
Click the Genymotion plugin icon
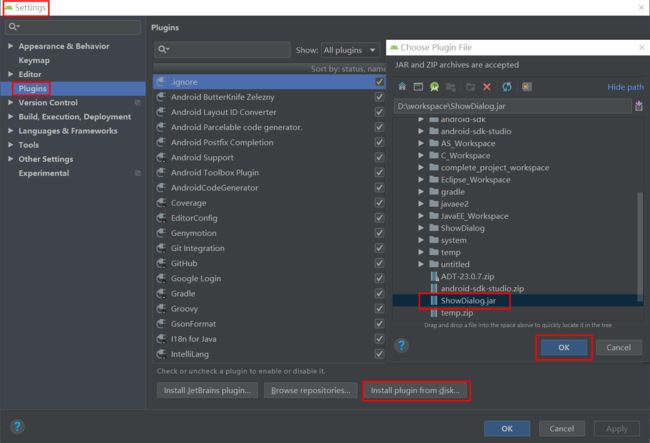pyautogui.click(x=161, y=233)
